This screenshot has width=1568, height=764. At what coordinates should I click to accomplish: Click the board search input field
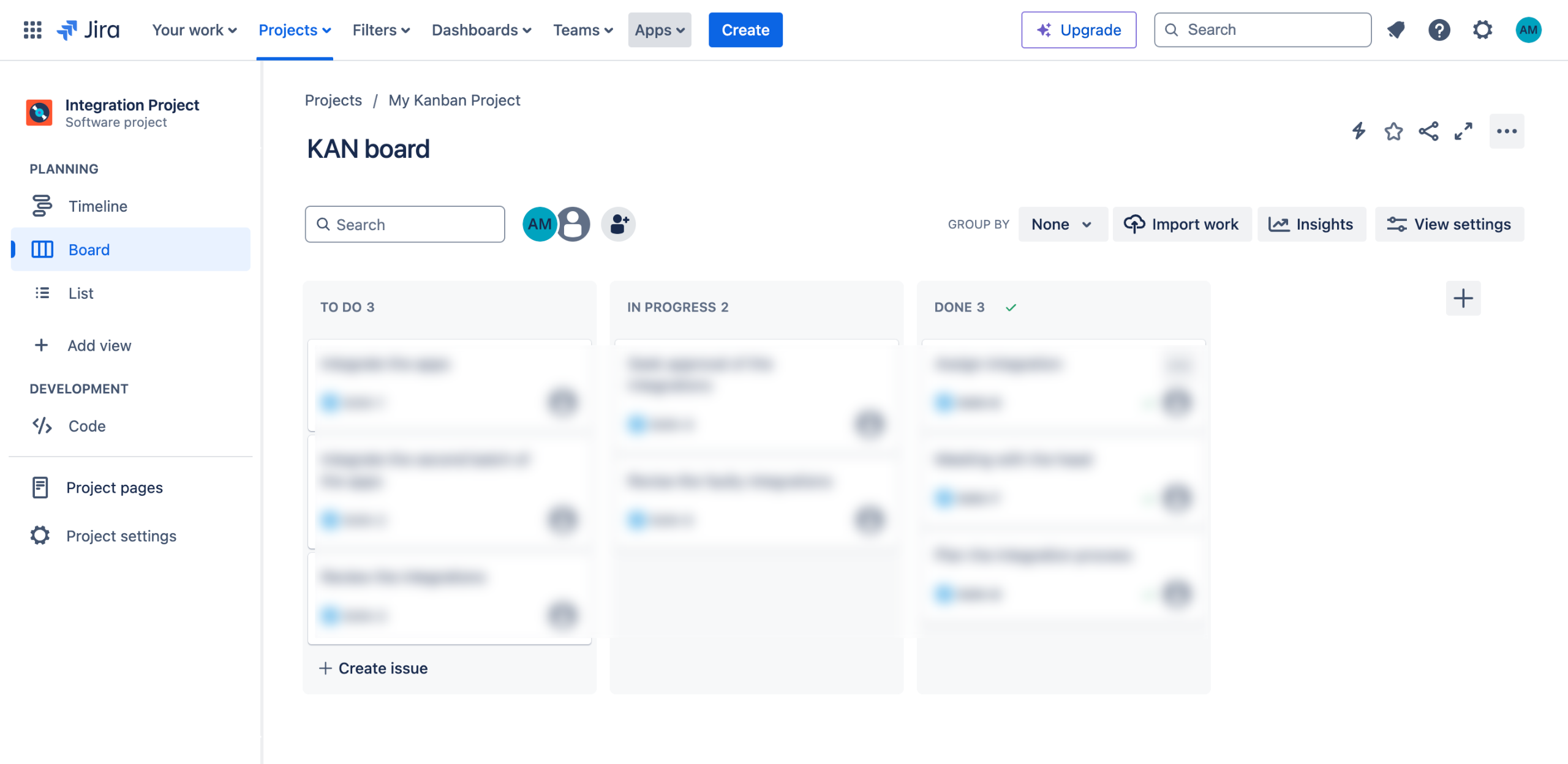(x=405, y=224)
